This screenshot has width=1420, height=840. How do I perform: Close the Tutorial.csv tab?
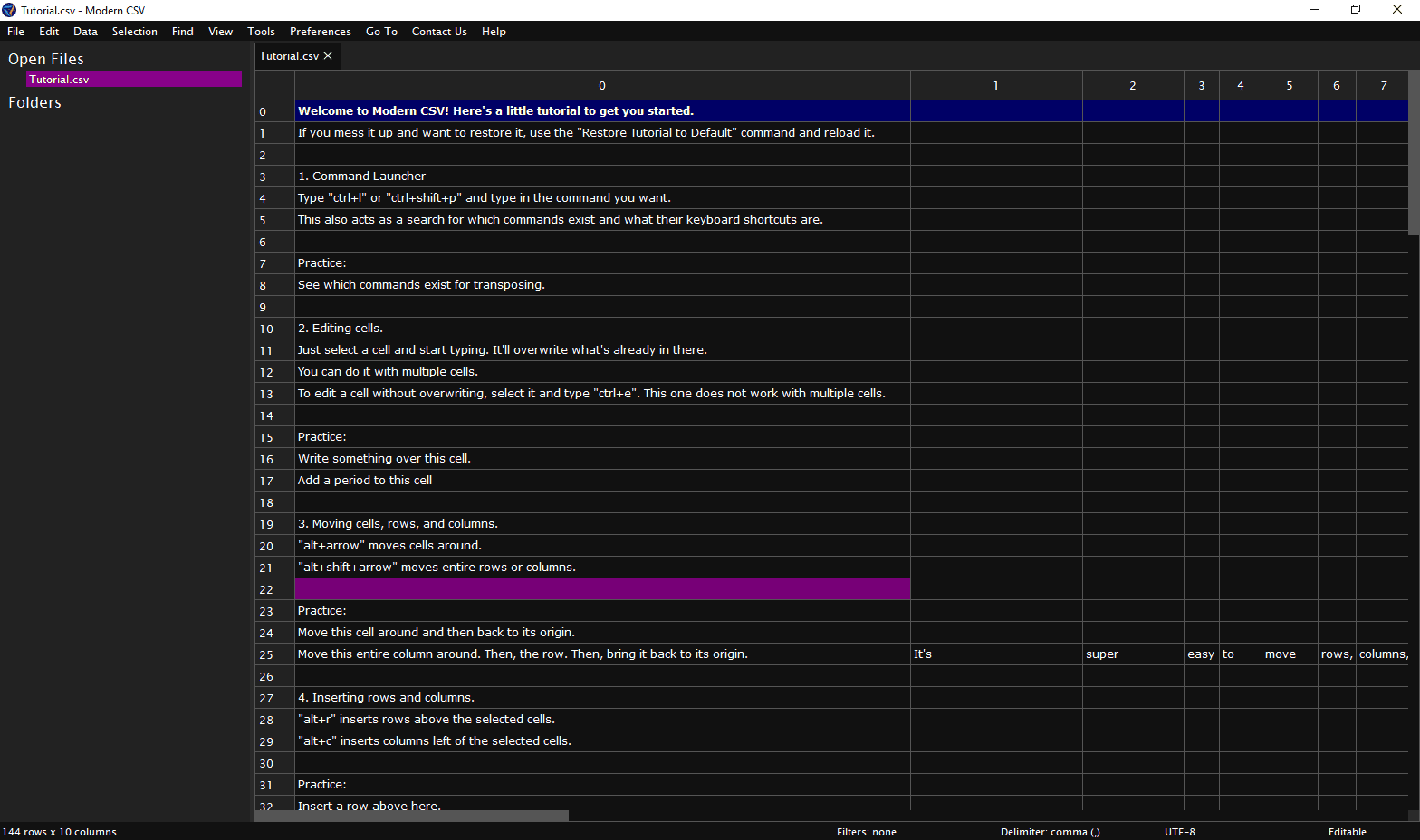click(x=328, y=56)
